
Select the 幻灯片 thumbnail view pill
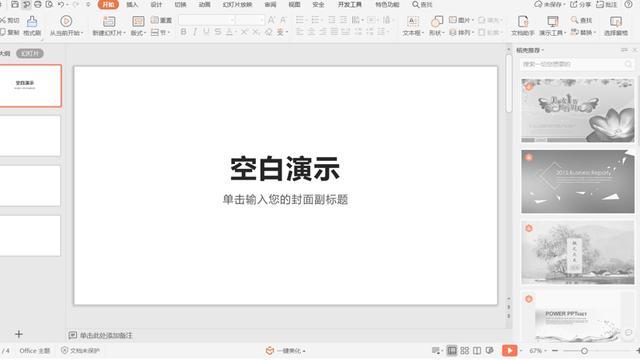[x=30, y=53]
